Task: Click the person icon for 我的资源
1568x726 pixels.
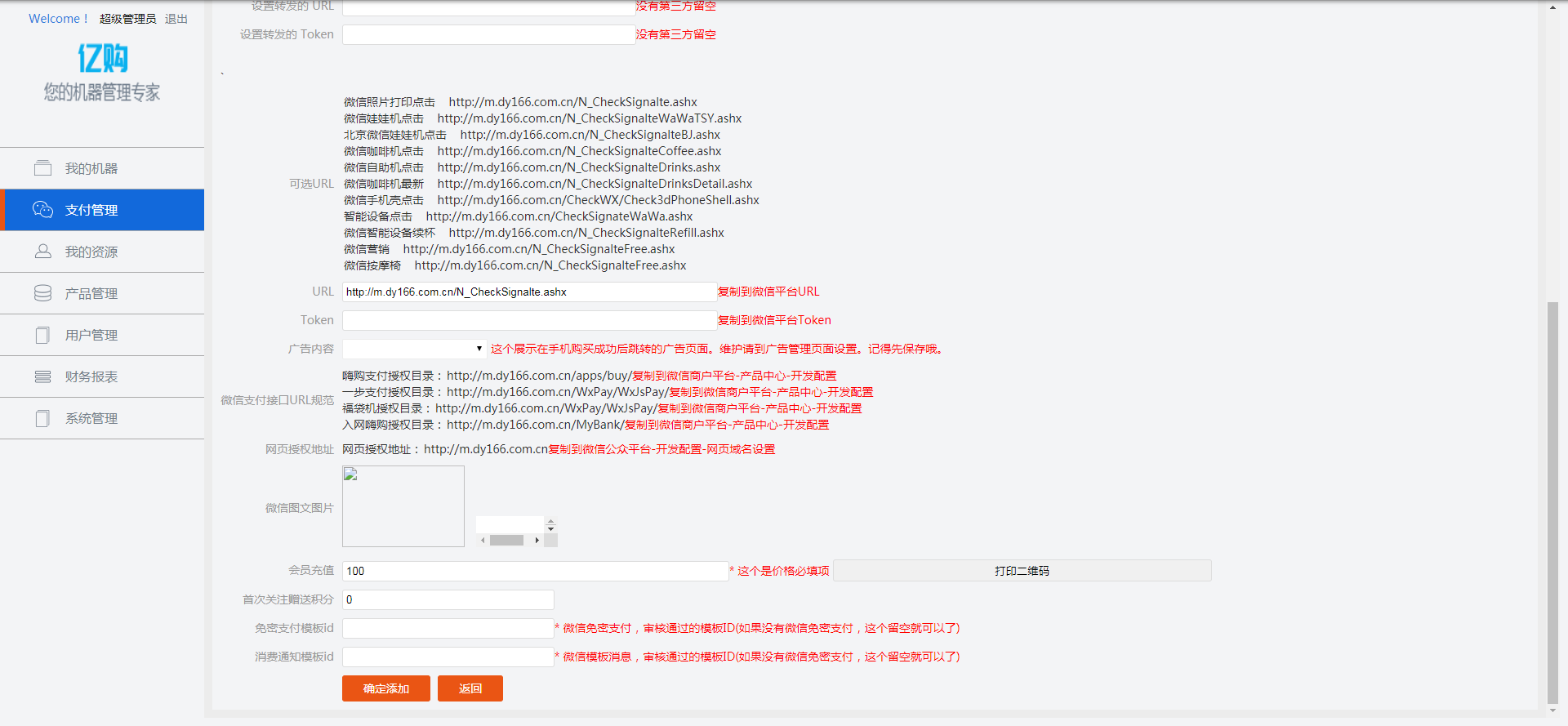Action: click(42, 252)
